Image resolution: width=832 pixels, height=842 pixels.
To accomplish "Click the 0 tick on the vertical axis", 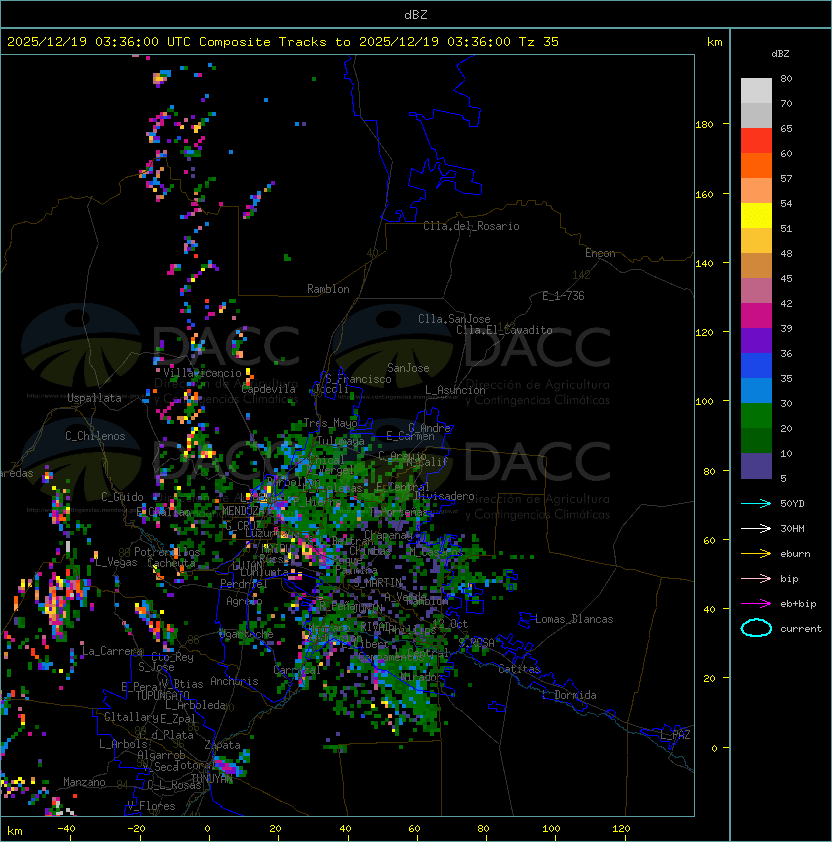I will tap(714, 748).
